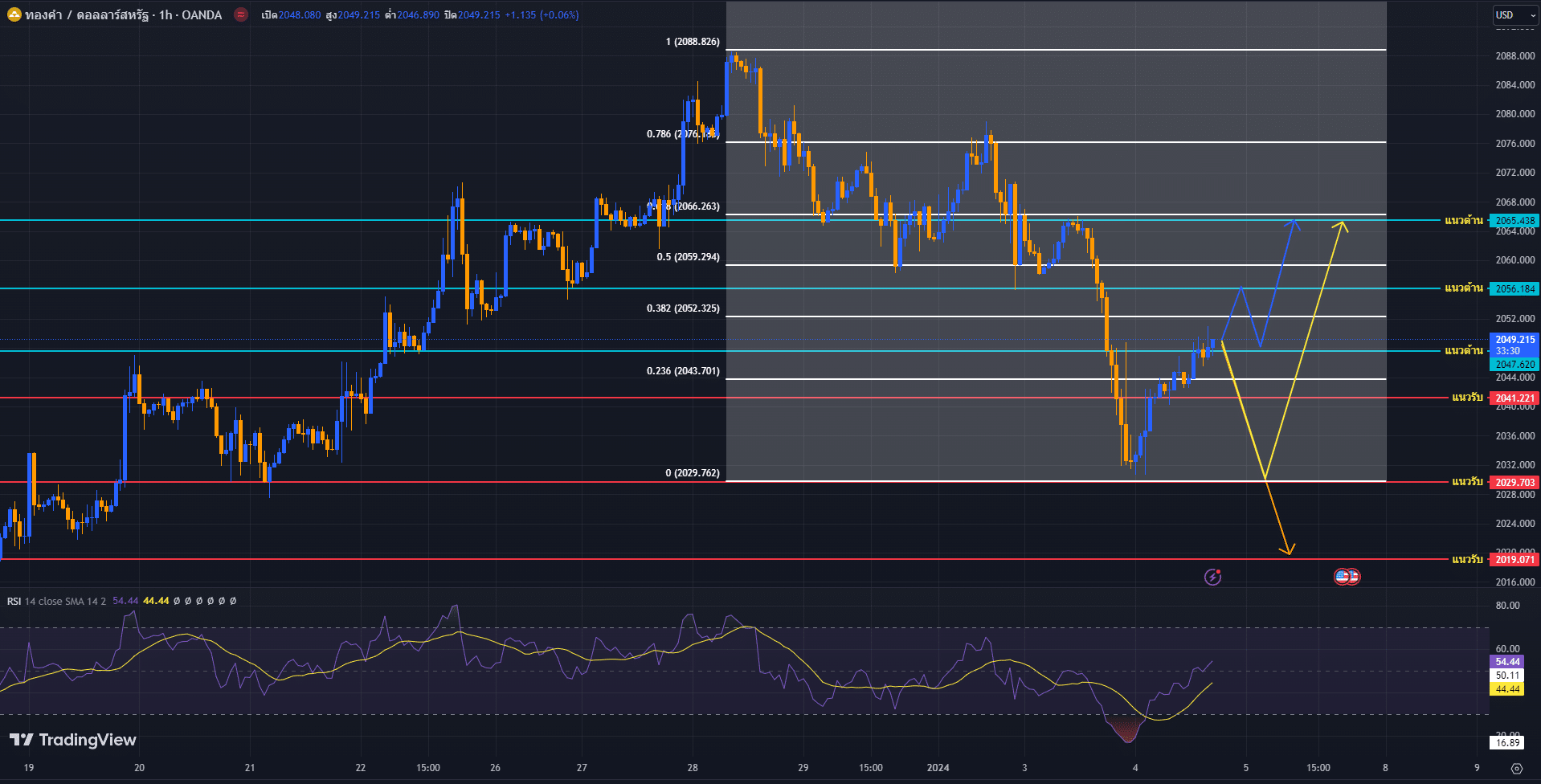Click the RSI indicator legend title
Screen dimensions: 1541x784
pyautogui.click(x=14, y=601)
